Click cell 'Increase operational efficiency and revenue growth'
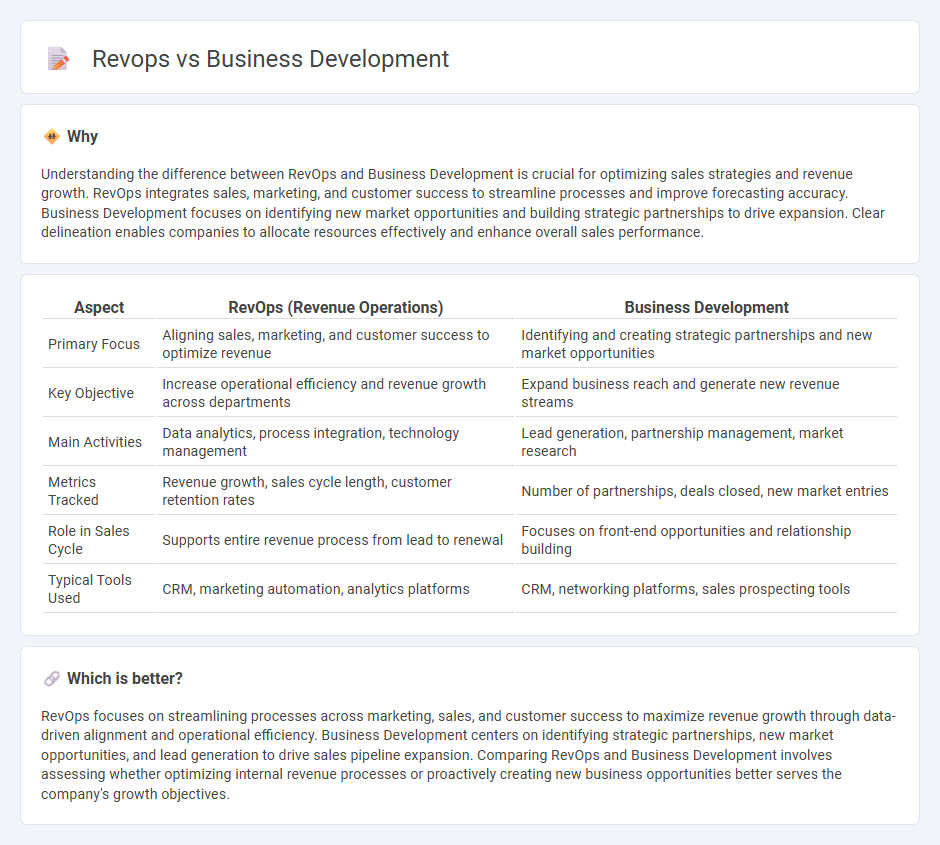 pos(336,393)
